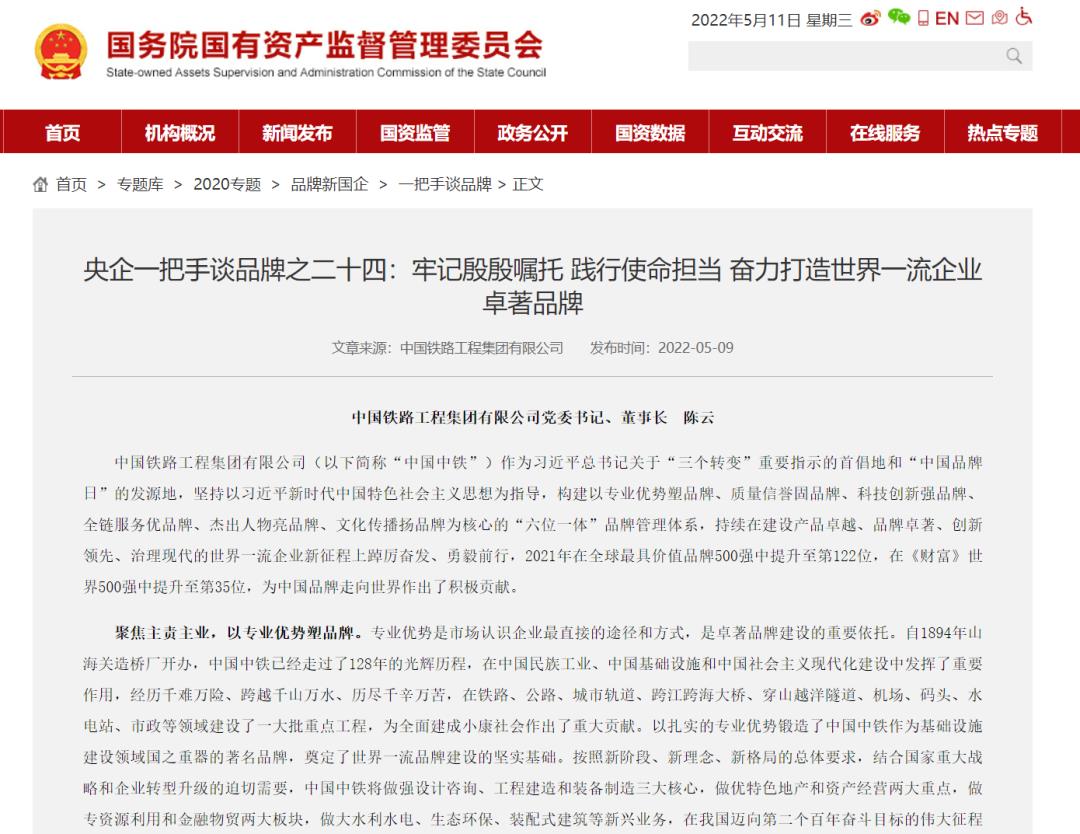
Task: Go to 一把手谈品牌 in the breadcrumb
Action: 445,184
